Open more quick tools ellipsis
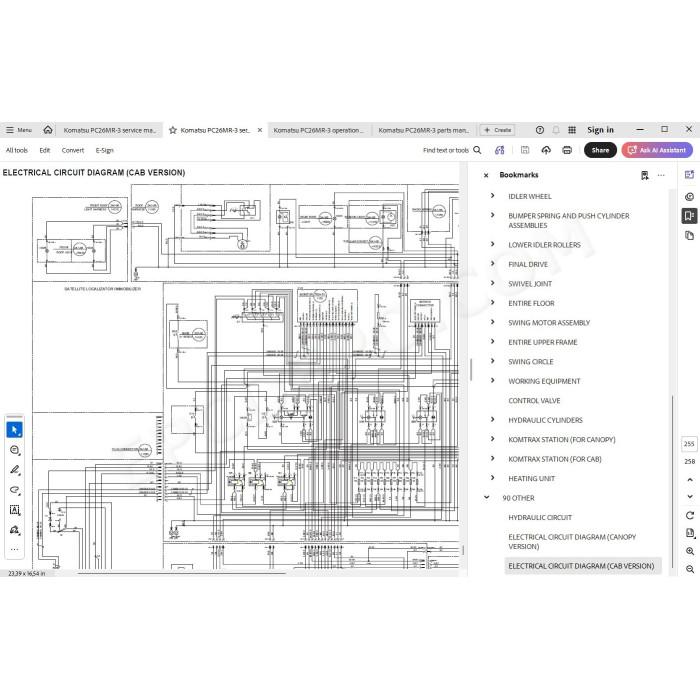 coord(14,549)
